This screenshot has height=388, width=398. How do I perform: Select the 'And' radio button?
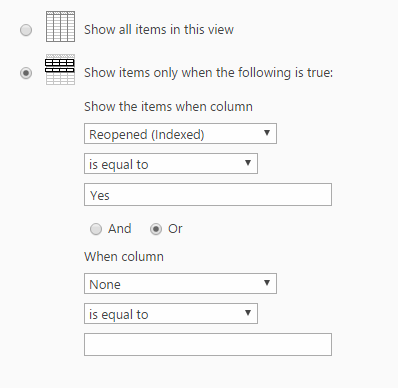[96, 229]
